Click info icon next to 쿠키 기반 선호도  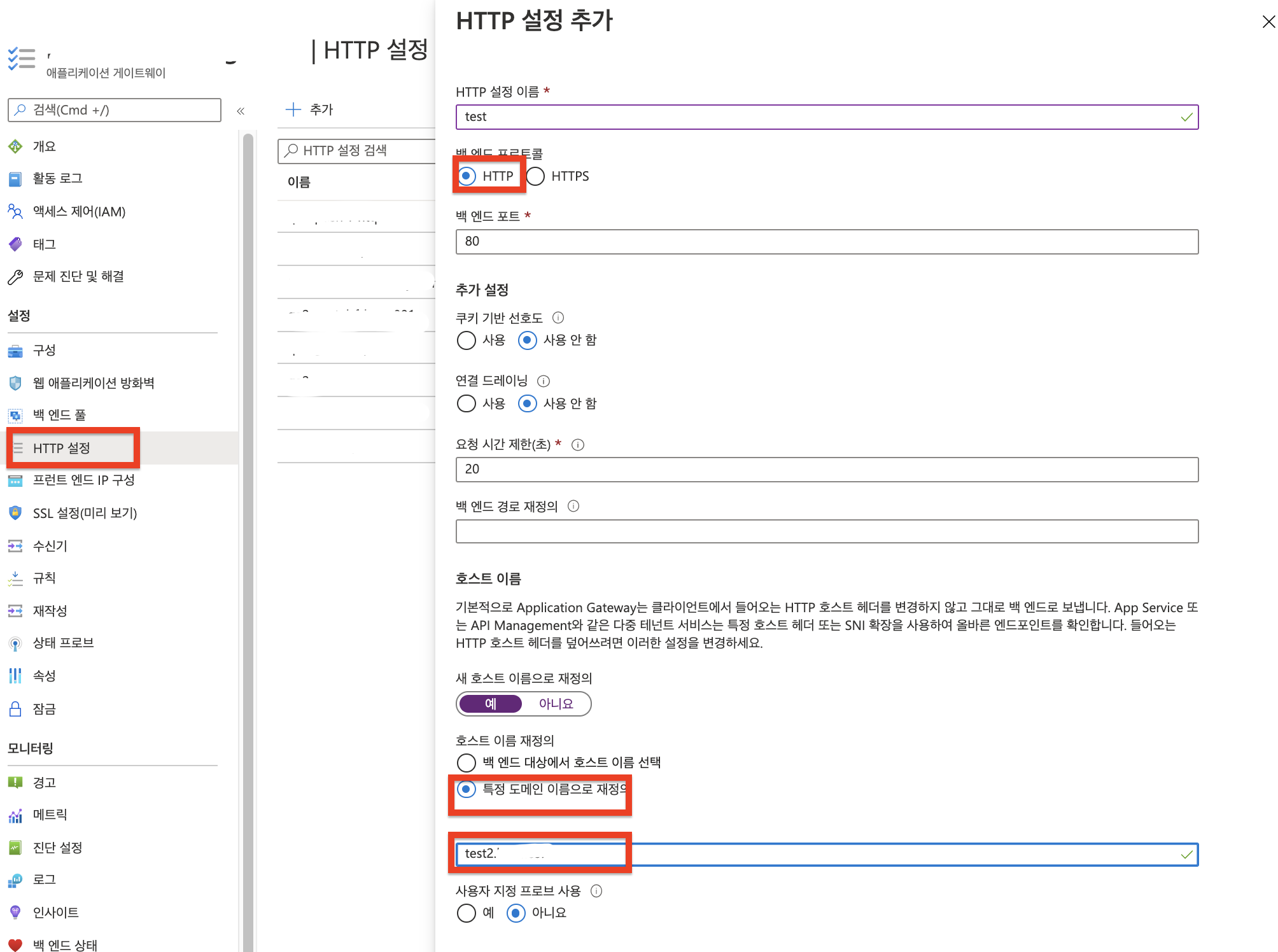558,318
